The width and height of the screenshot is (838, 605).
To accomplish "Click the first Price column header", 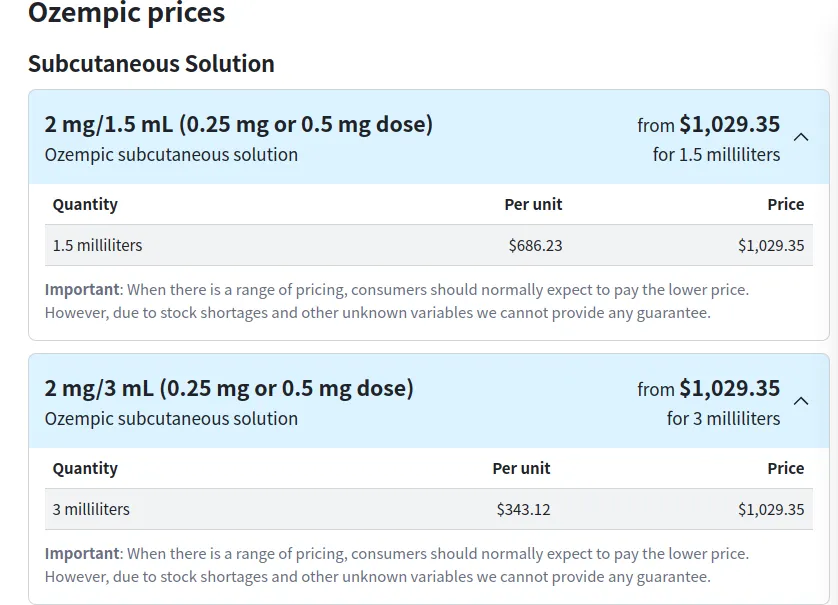I will tap(785, 204).
